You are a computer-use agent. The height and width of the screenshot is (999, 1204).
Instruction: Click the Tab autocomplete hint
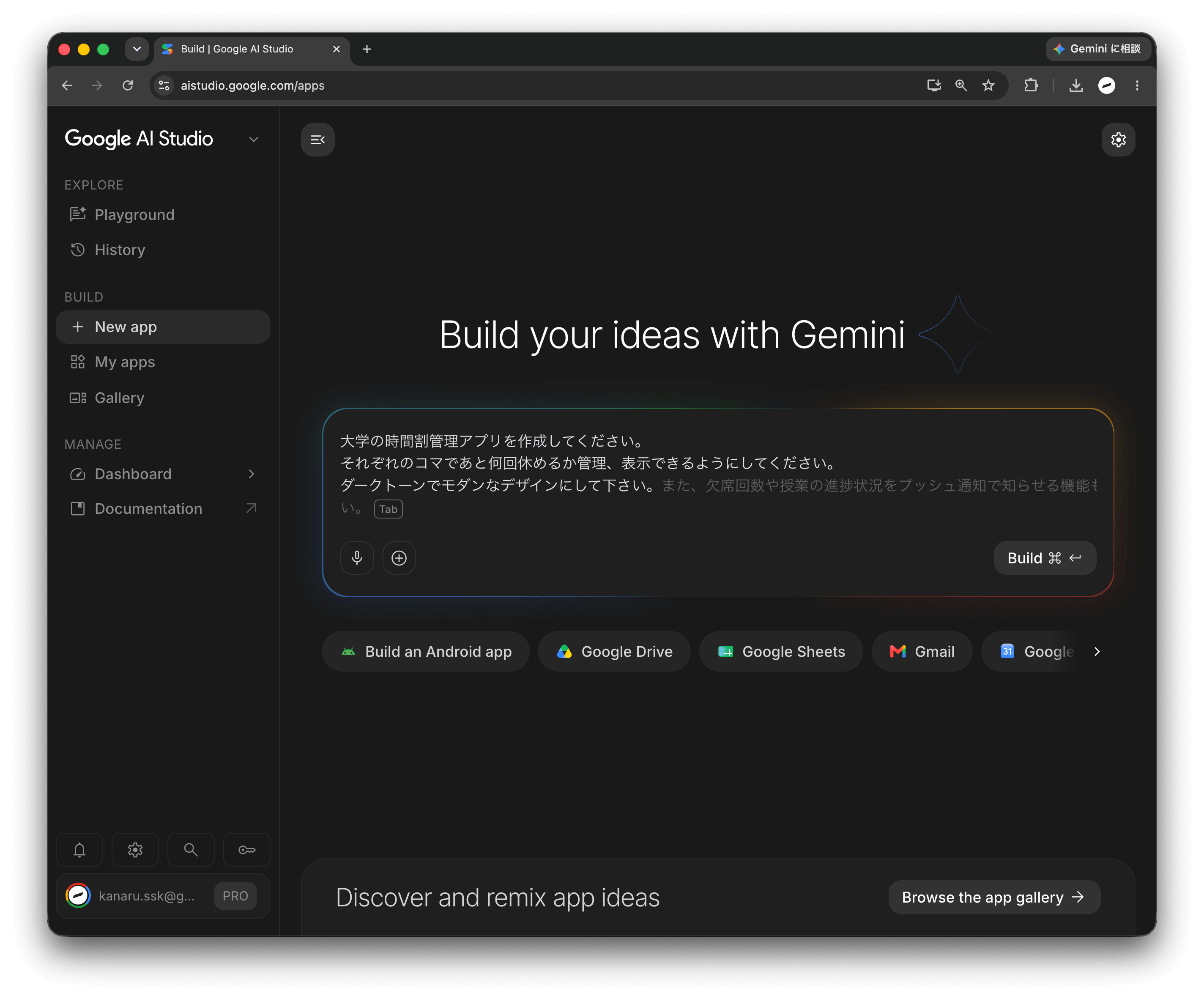point(388,509)
